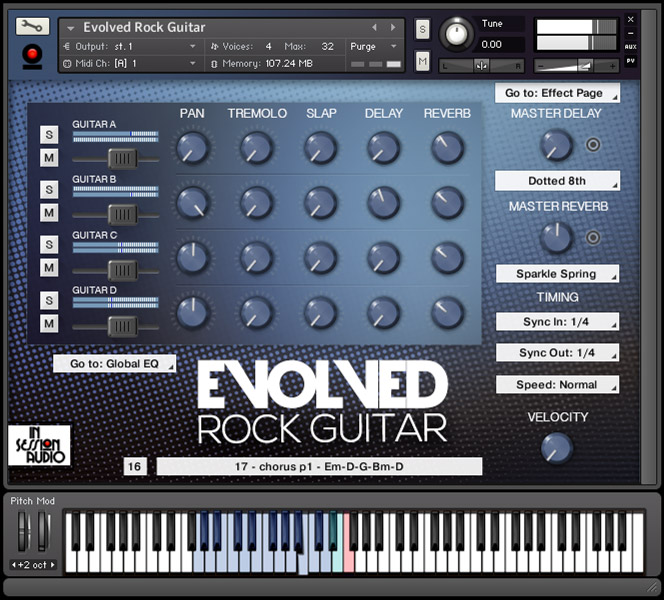Click the Guitar A Delay knob
This screenshot has width=664, height=600.
(x=384, y=147)
